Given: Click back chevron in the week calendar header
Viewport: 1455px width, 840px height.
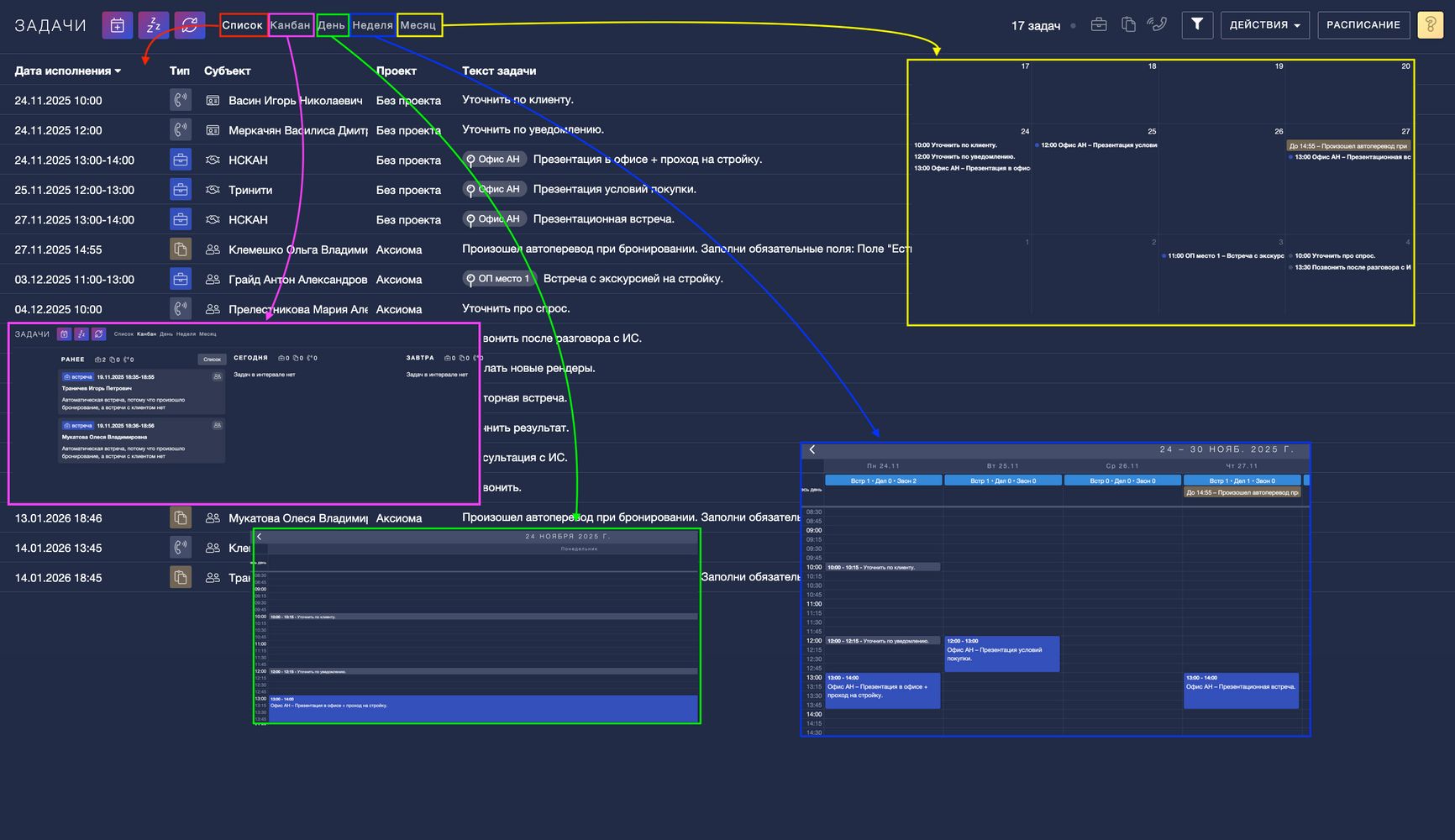Looking at the screenshot, I should [x=812, y=450].
